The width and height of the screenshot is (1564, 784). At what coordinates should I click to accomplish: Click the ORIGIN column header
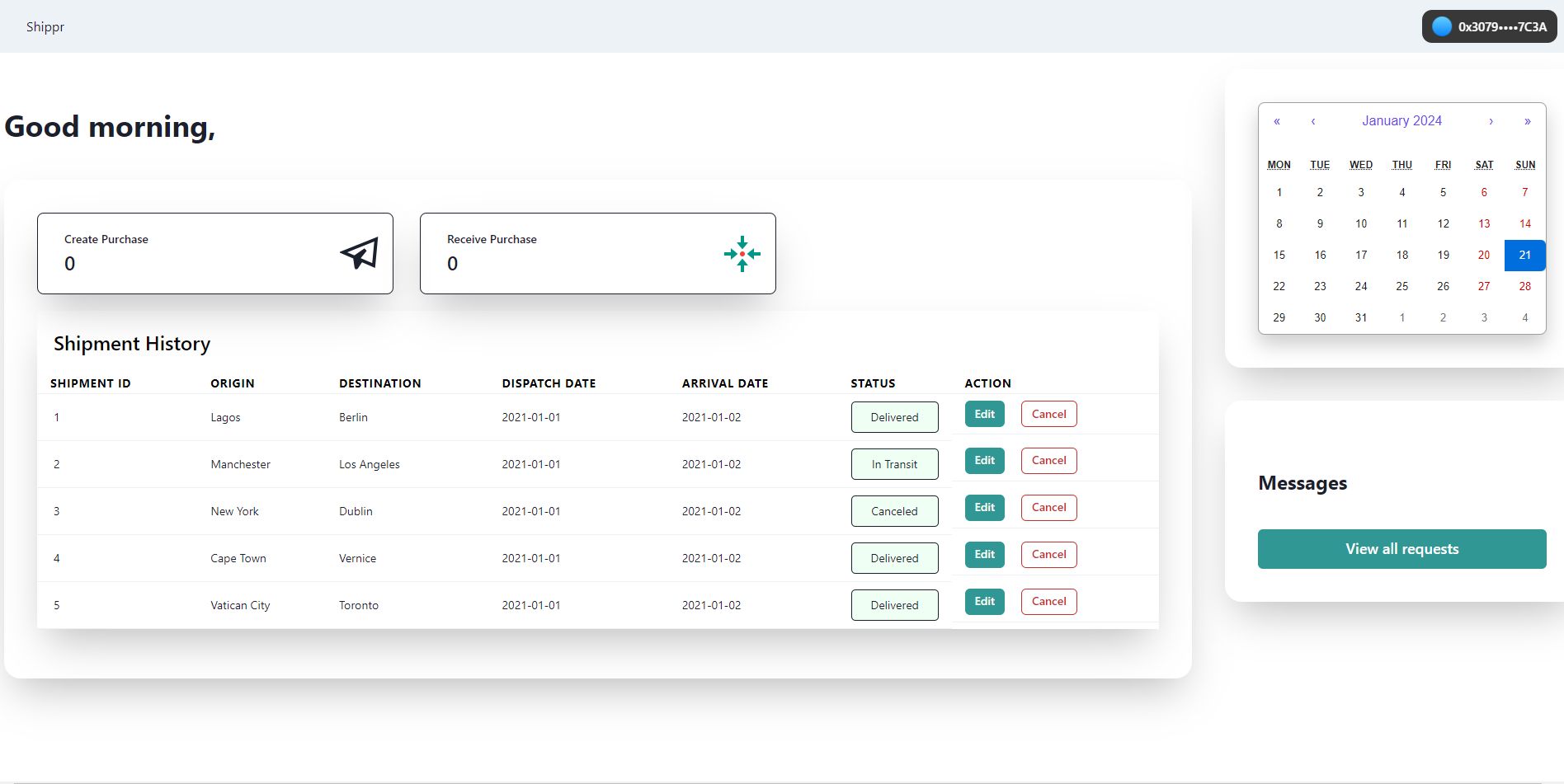pos(233,383)
